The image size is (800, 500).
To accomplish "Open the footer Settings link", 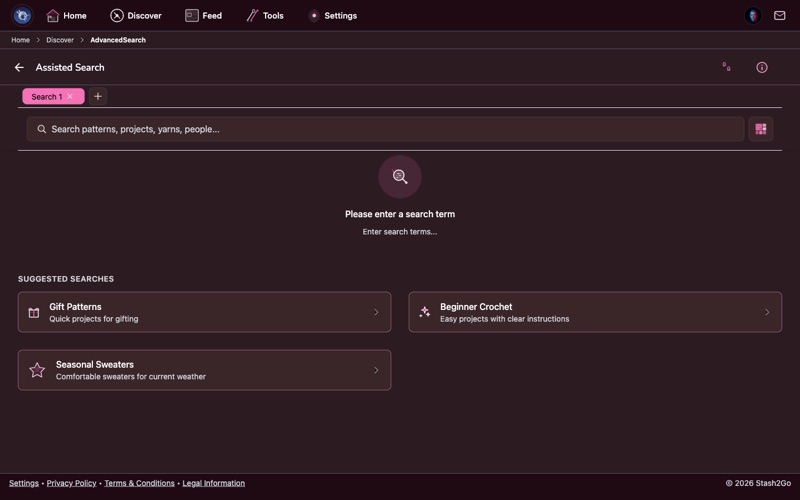I will point(23,483).
